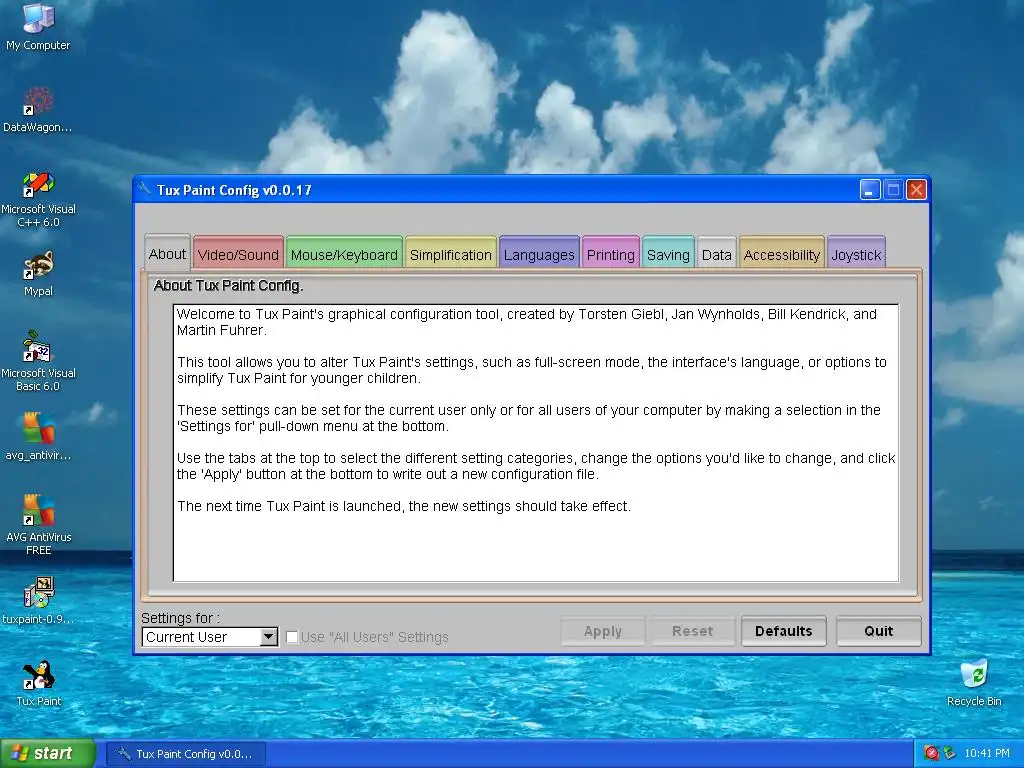The image size is (1024, 768).
Task: Click the 10:41 PM taskbar clock
Action: coord(987,754)
